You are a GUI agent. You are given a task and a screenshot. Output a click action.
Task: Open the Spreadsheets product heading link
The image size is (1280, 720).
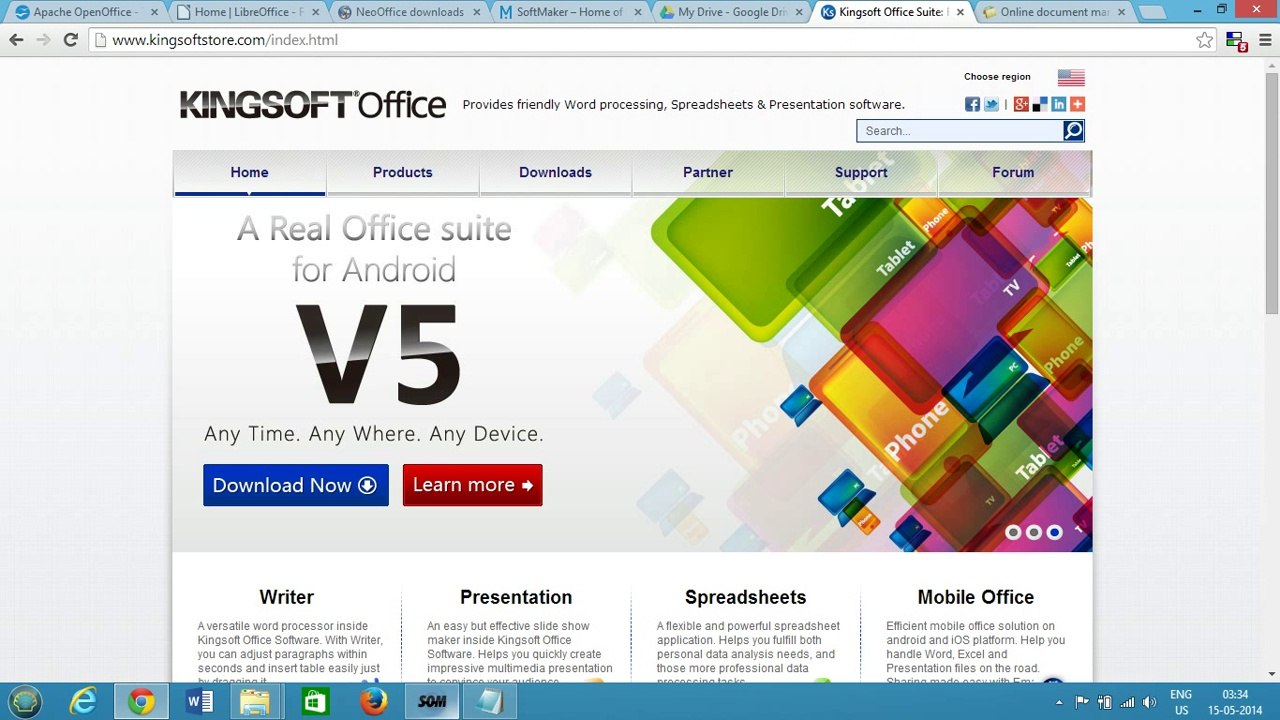745,597
